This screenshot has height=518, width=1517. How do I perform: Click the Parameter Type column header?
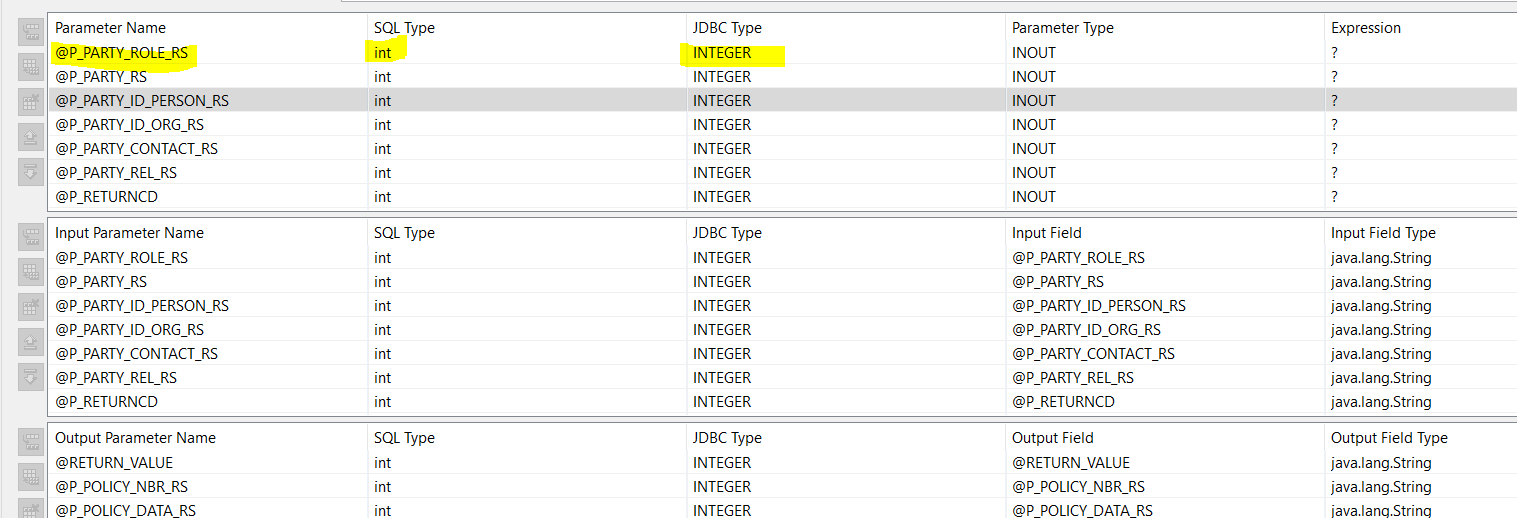(x=1062, y=28)
